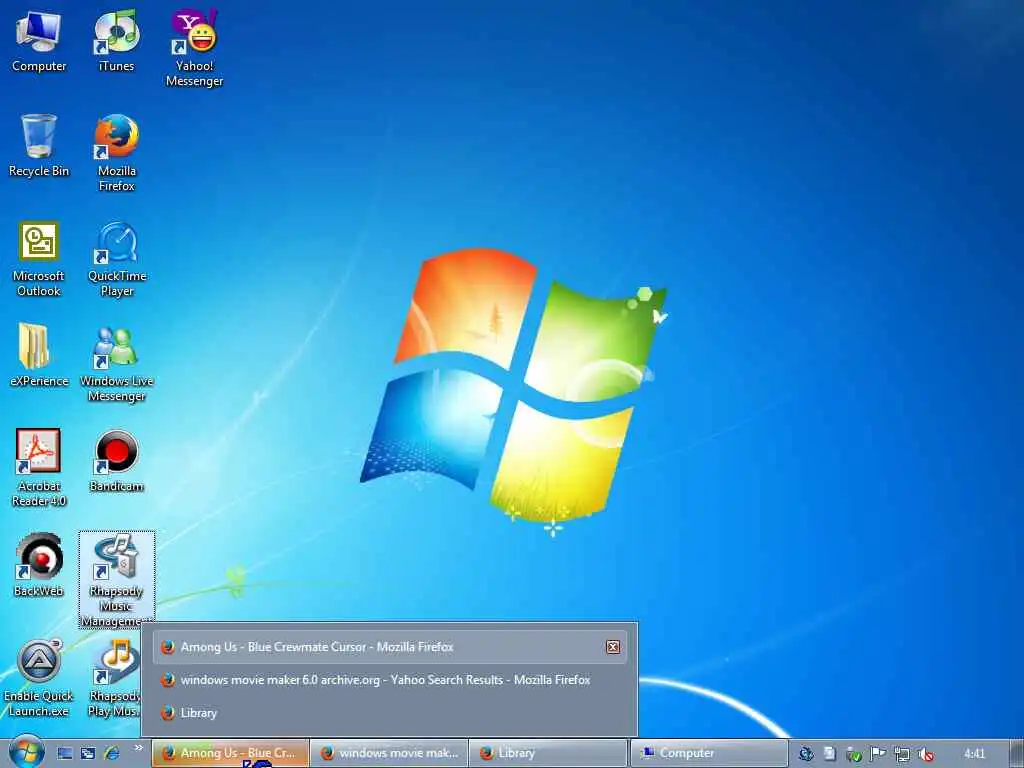Select the BackWeb desktop icon
Image resolution: width=1024 pixels, height=768 pixels.
39,566
